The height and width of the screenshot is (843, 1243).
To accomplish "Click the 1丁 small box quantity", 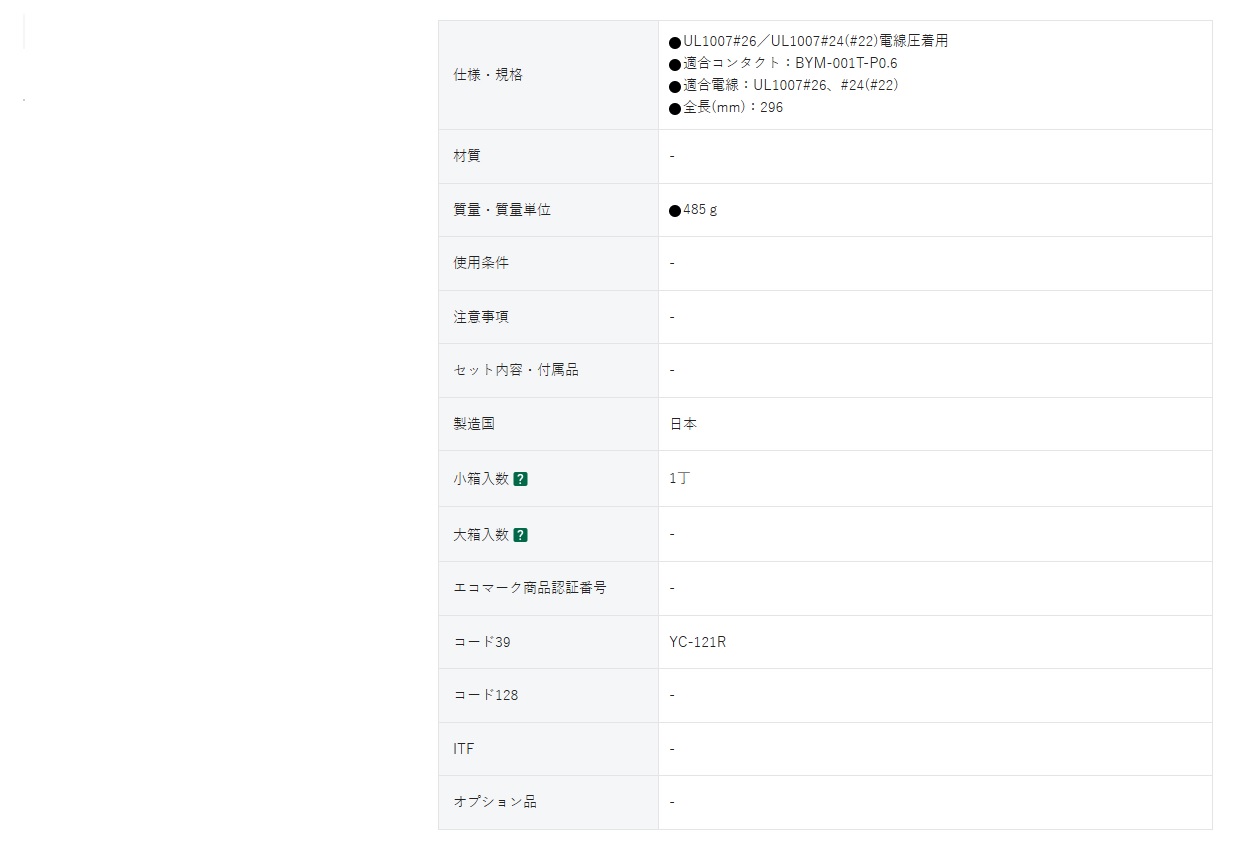I will pyautogui.click(x=679, y=478).
